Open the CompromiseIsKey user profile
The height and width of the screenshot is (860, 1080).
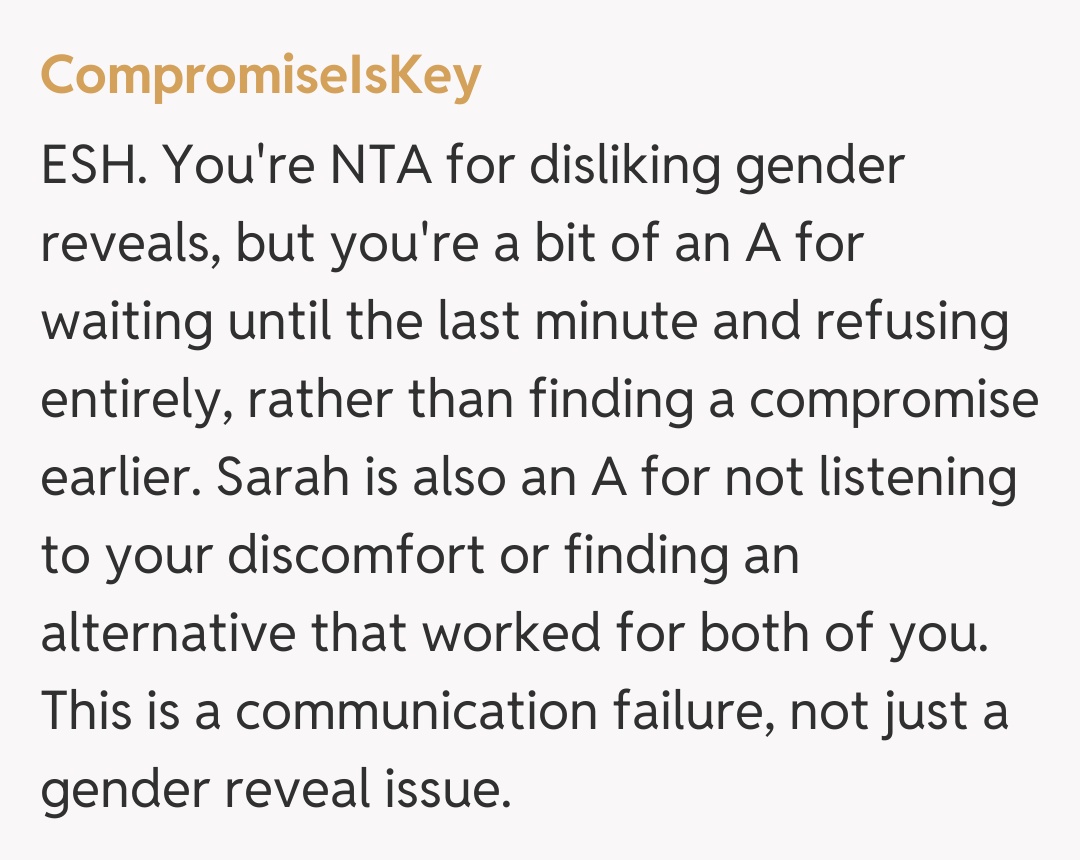[260, 77]
